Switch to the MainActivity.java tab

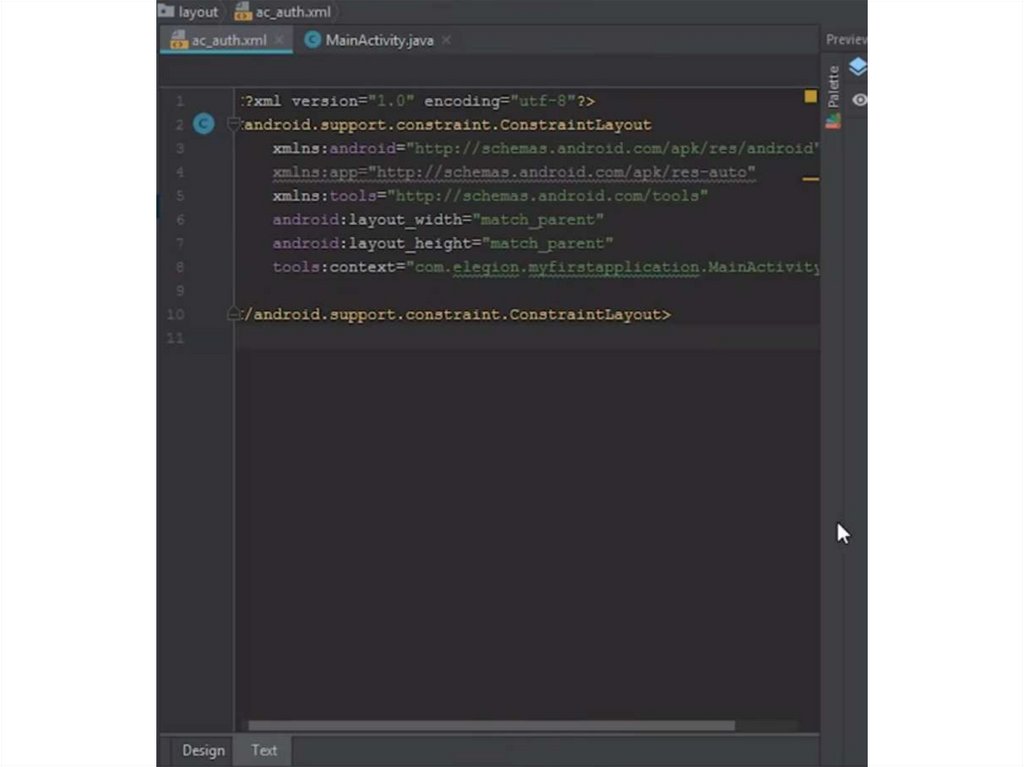379,41
